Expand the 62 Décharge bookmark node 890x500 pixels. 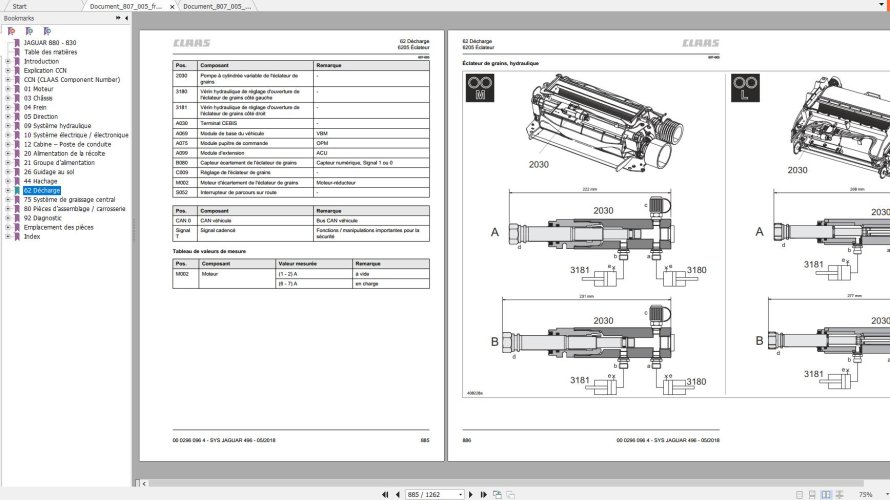tap(8, 191)
